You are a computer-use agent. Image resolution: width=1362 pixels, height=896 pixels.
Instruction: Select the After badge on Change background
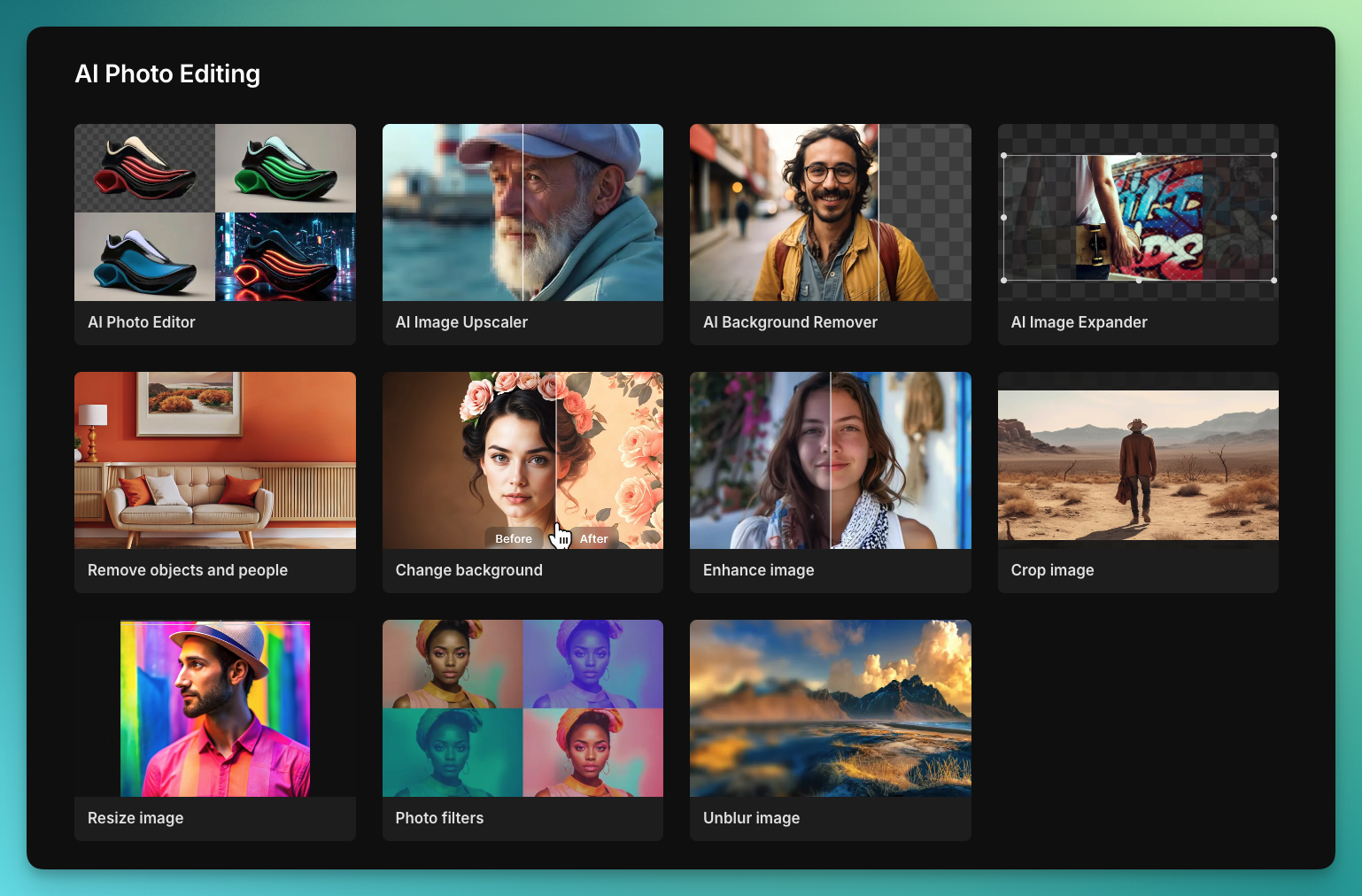point(594,538)
